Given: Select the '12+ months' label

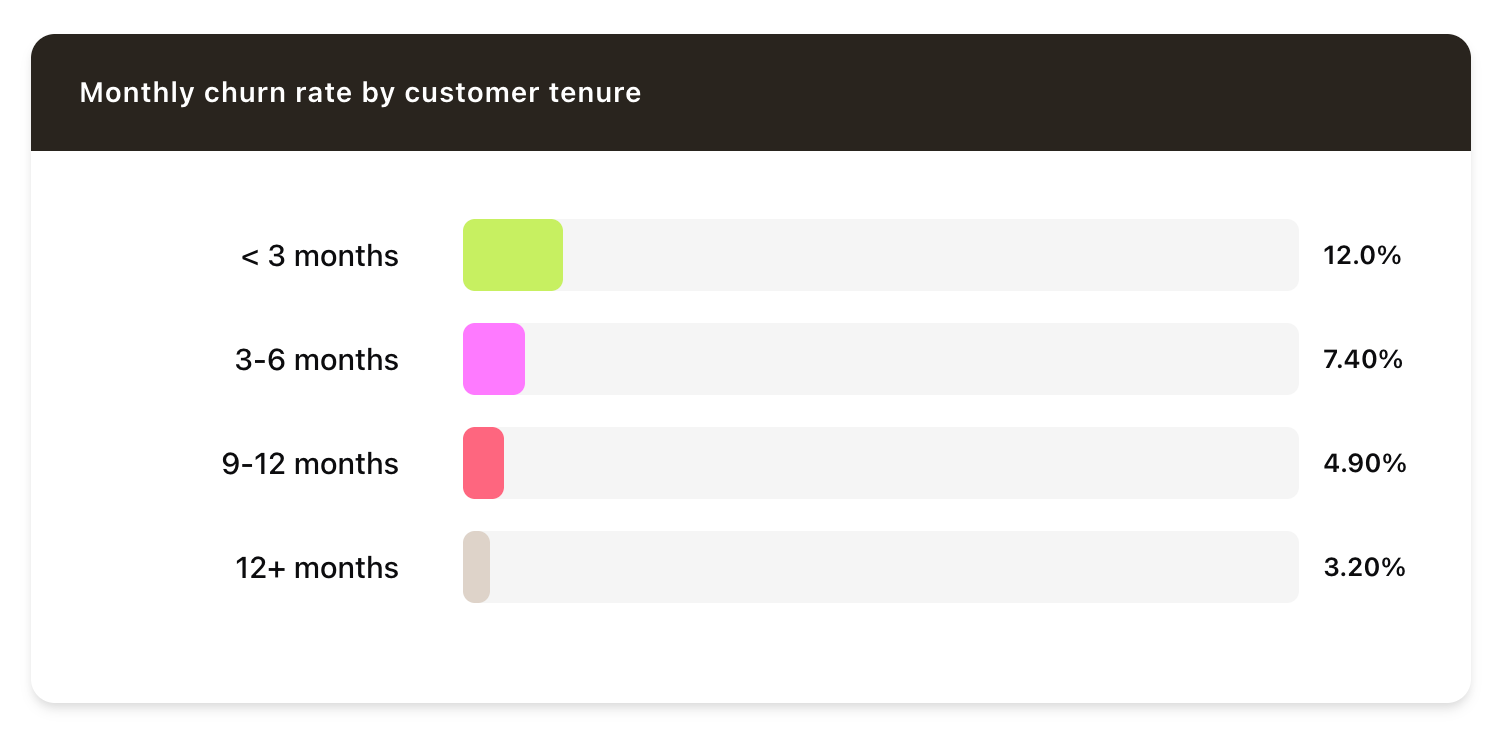Looking at the screenshot, I should click(317, 568).
